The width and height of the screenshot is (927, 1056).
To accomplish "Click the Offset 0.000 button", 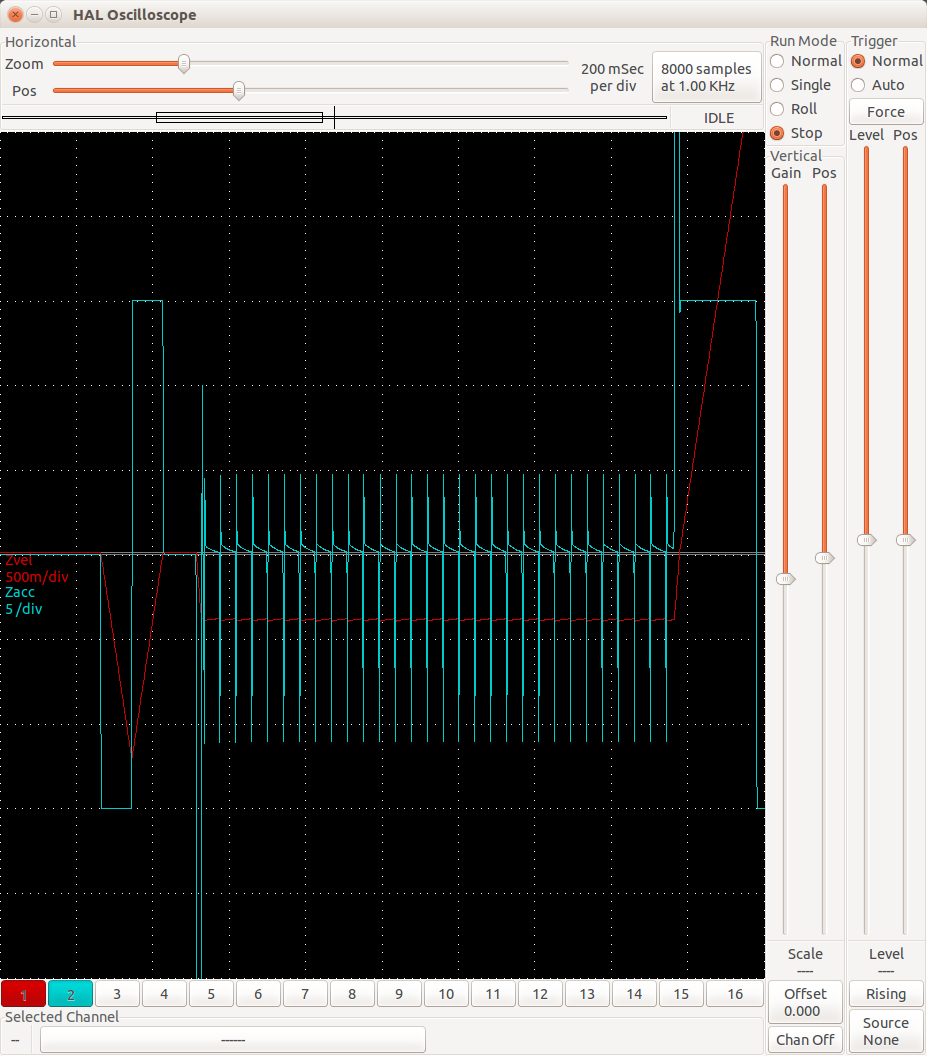I will coord(805,1002).
